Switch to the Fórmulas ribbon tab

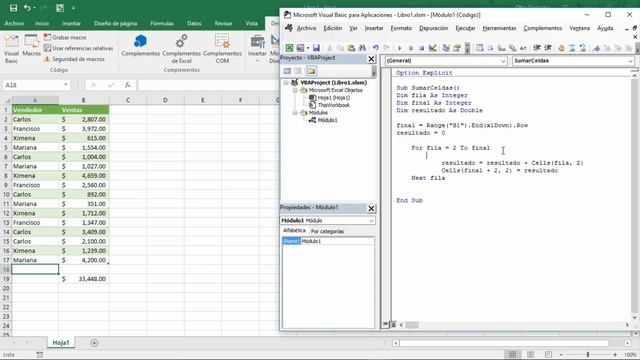[x=162, y=24]
